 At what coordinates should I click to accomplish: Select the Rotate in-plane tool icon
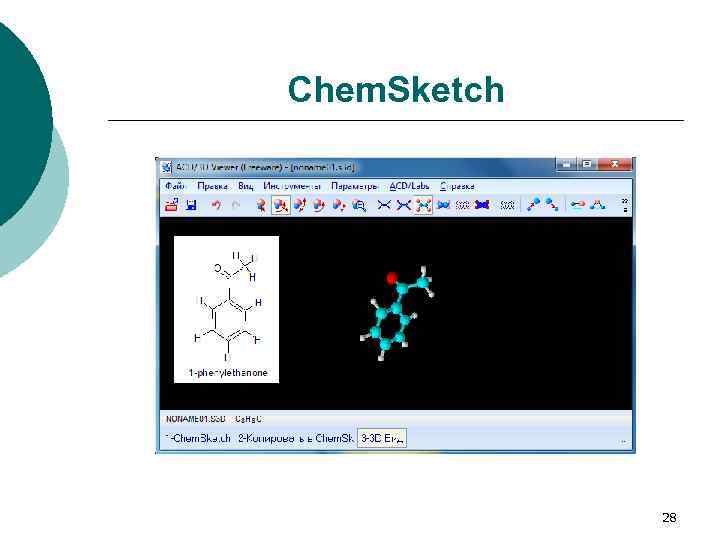pos(300,205)
